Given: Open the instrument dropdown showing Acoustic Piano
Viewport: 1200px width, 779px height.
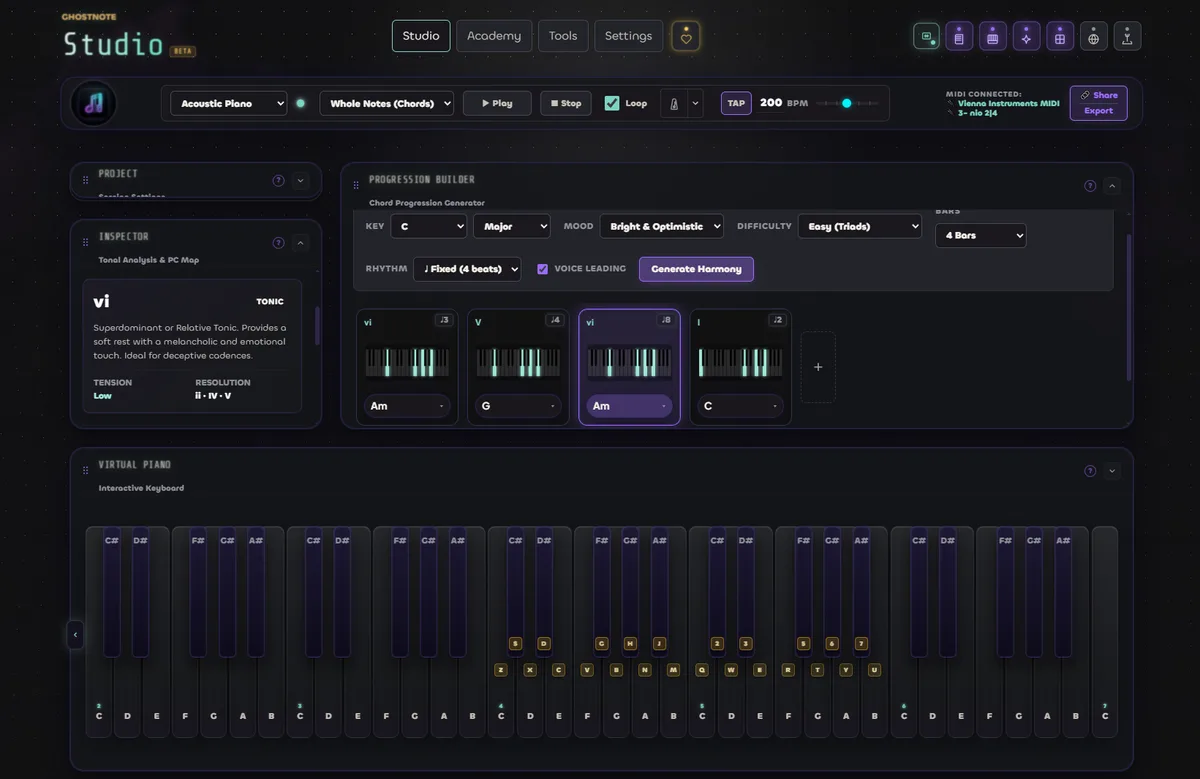Looking at the screenshot, I should [228, 103].
